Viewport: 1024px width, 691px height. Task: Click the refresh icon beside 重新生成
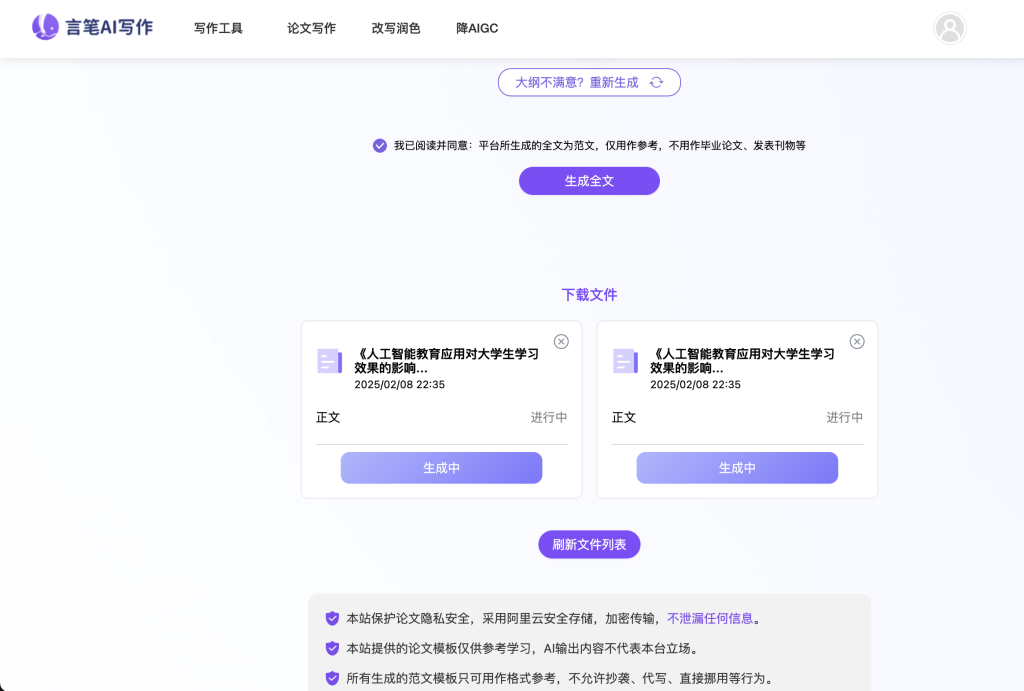(x=656, y=82)
